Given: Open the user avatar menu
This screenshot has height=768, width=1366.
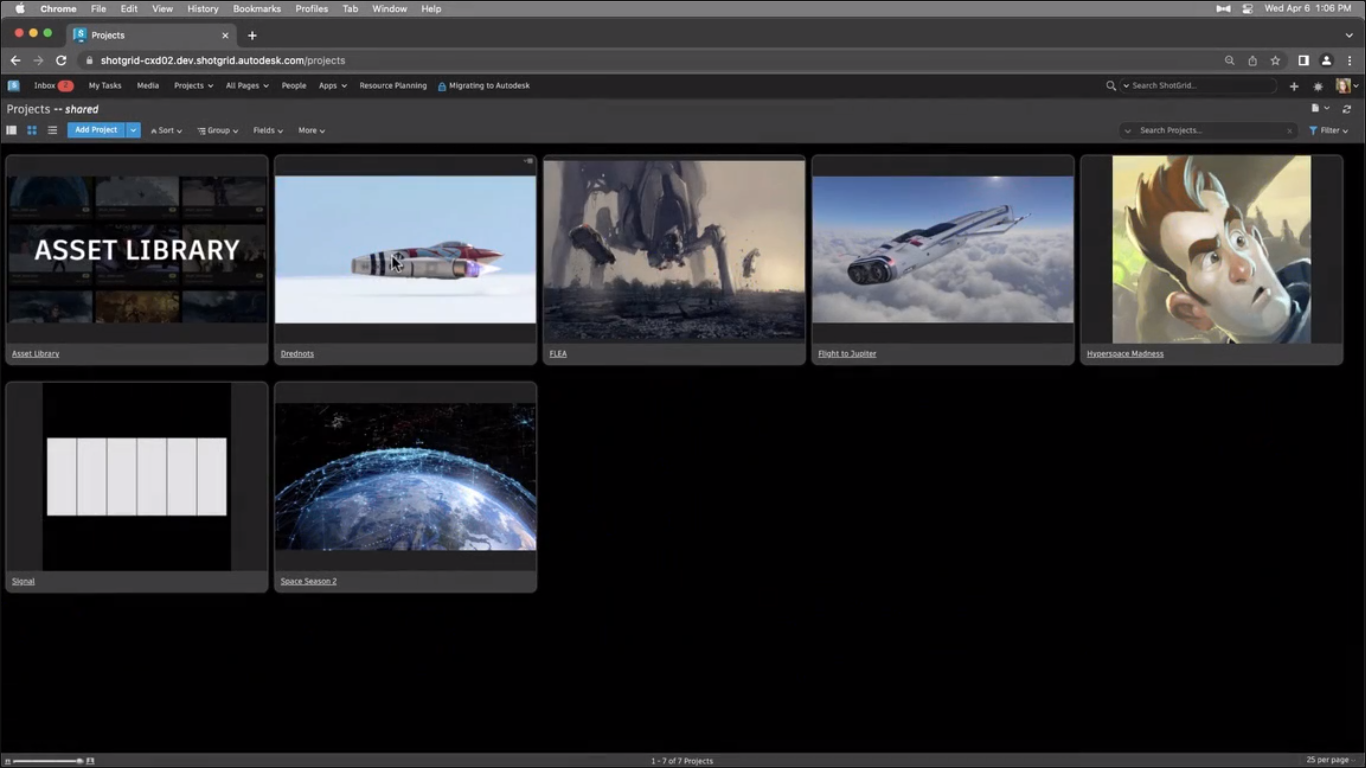Looking at the screenshot, I should pyautogui.click(x=1343, y=86).
